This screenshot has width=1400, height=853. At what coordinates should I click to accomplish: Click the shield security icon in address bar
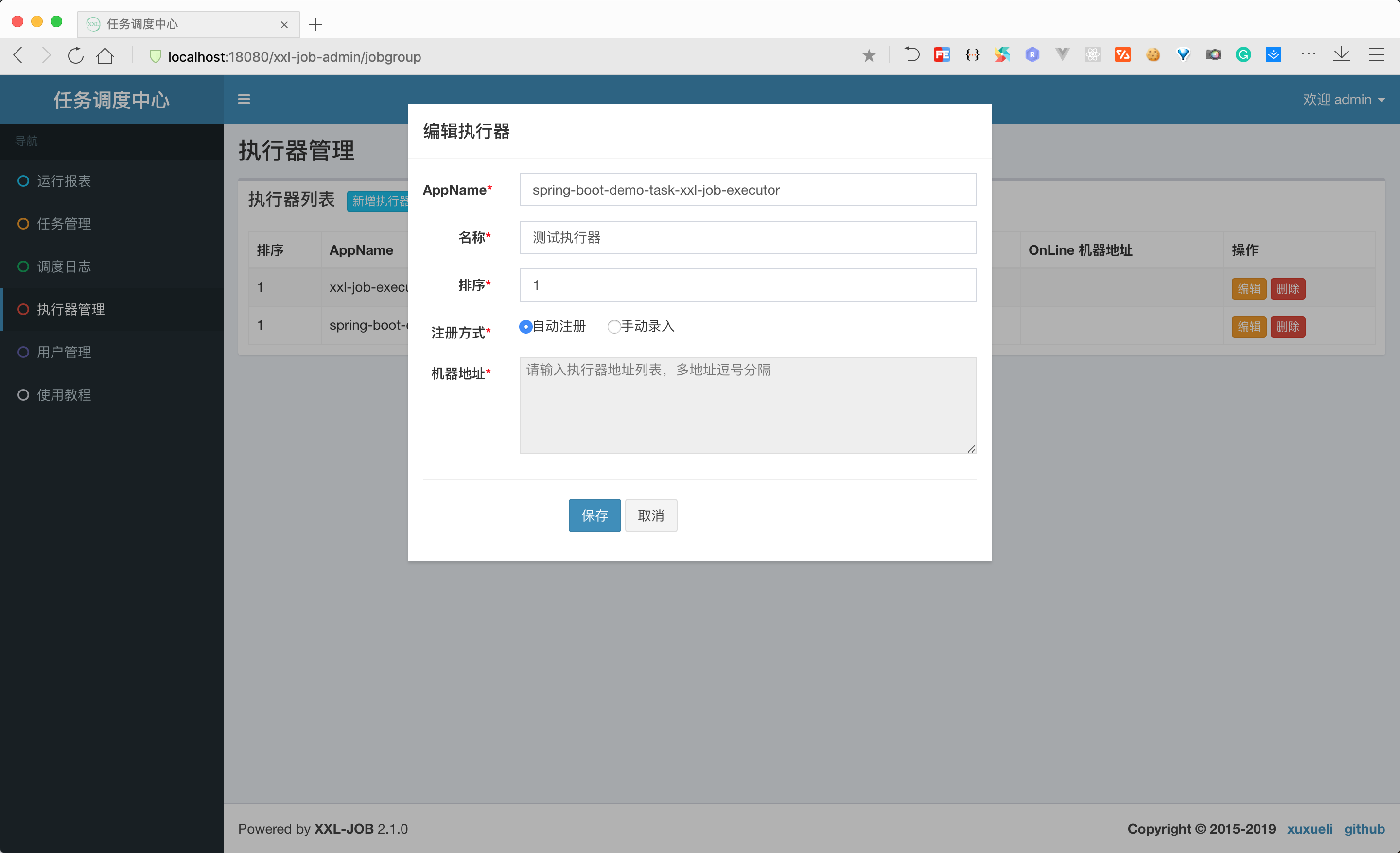pyautogui.click(x=155, y=56)
